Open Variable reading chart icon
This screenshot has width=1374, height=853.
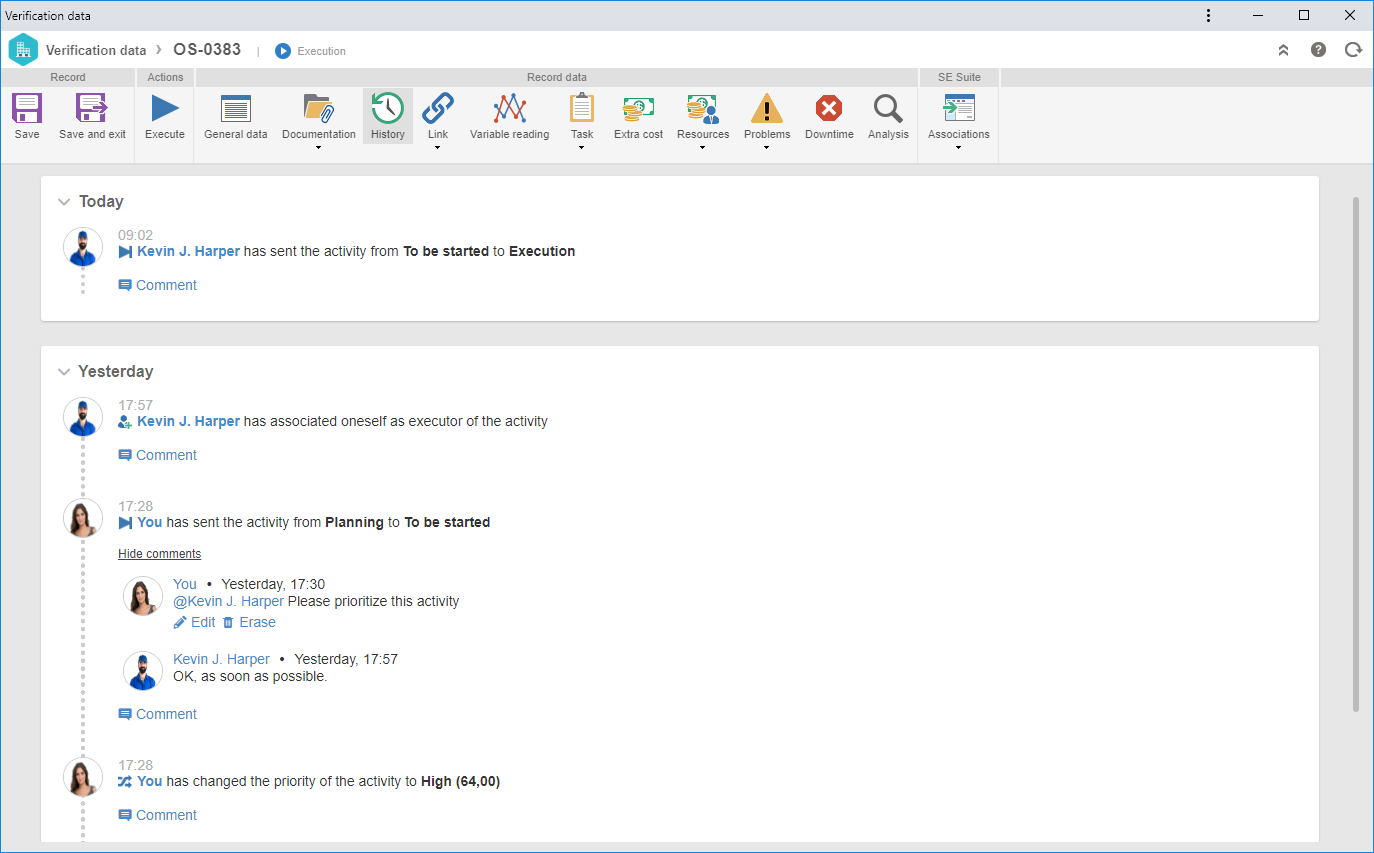[510, 108]
